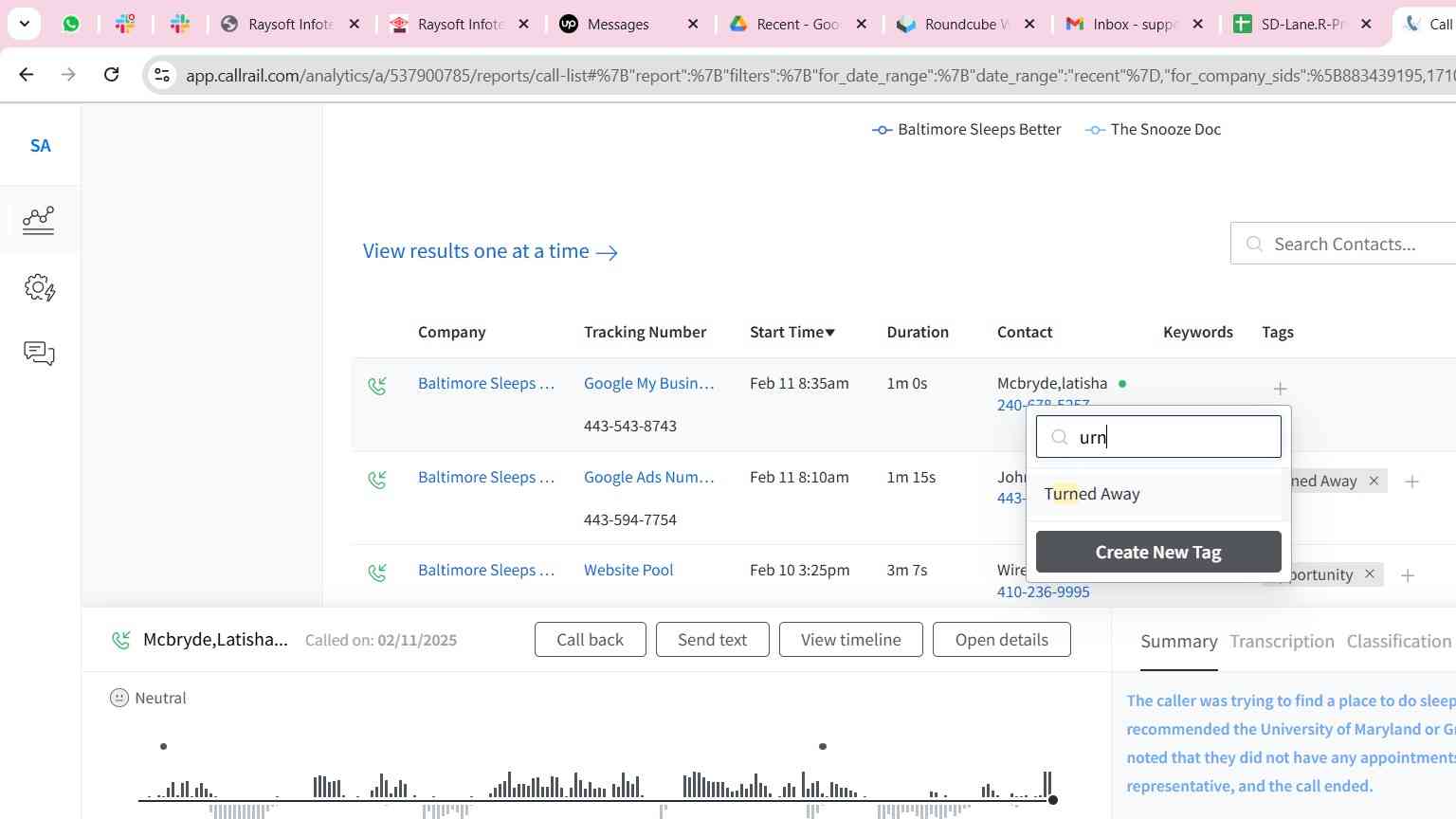
Task: Click the recording playhead at waveform end
Action: [x=1052, y=800]
